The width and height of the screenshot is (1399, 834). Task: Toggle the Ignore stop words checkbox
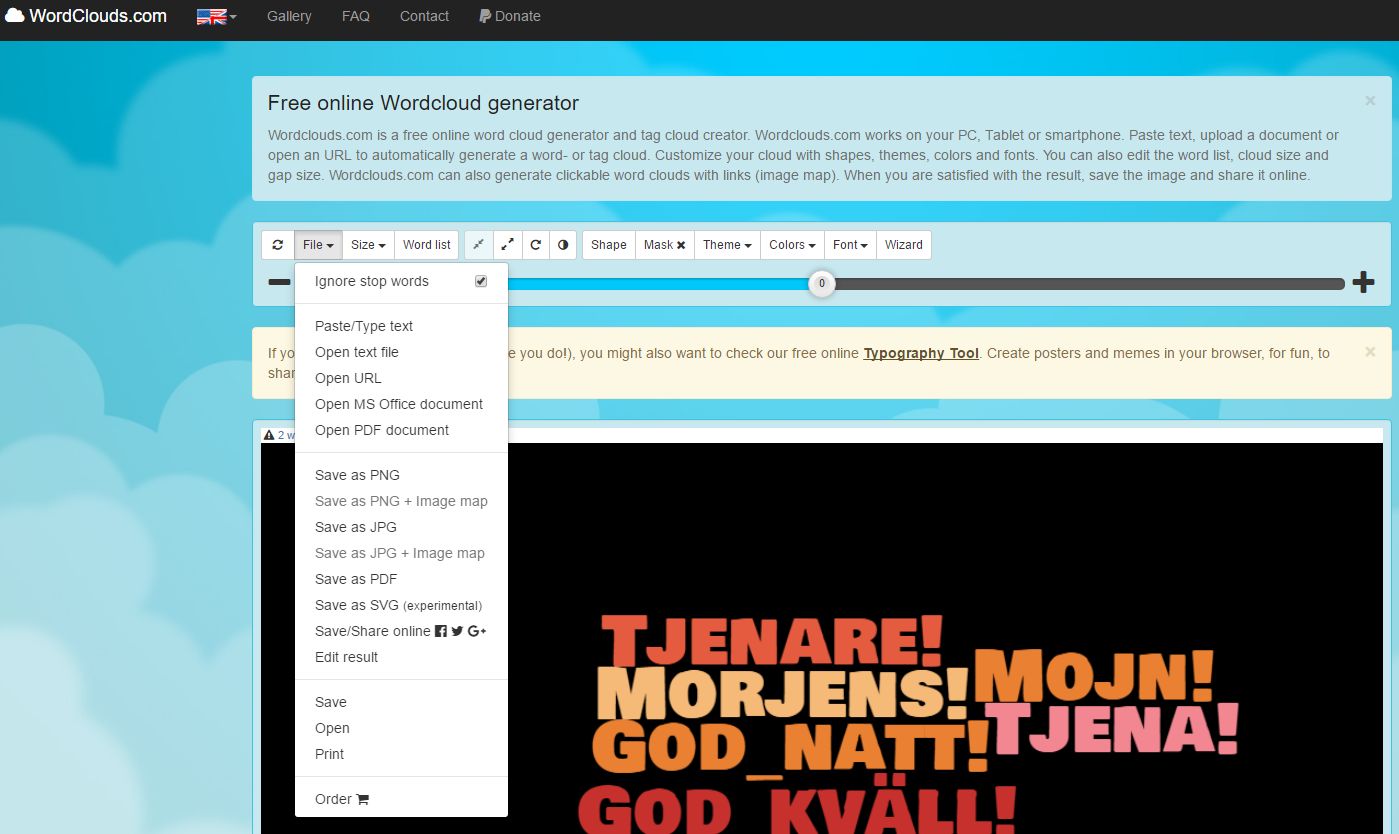click(481, 281)
